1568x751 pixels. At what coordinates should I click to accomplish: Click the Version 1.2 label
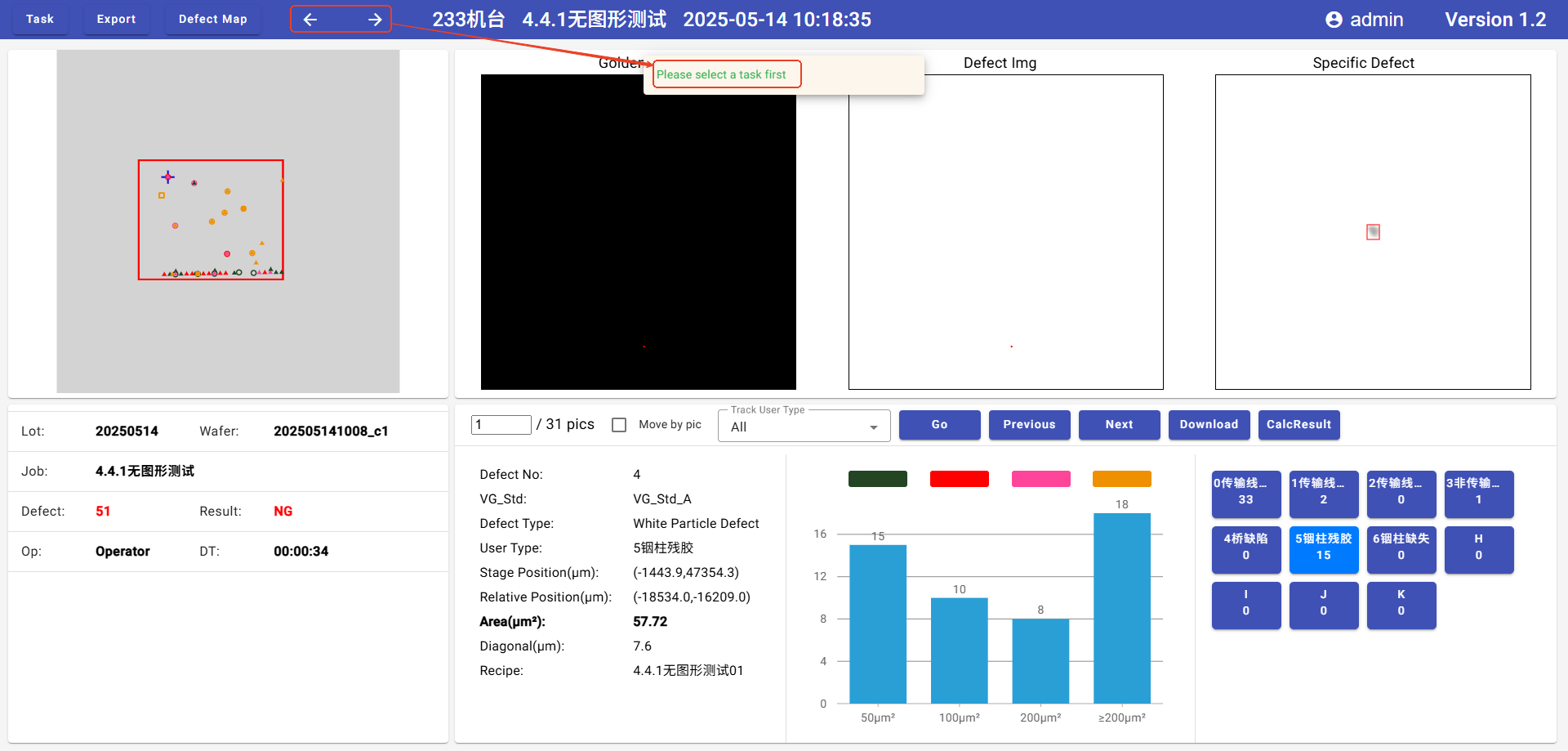point(1495,20)
